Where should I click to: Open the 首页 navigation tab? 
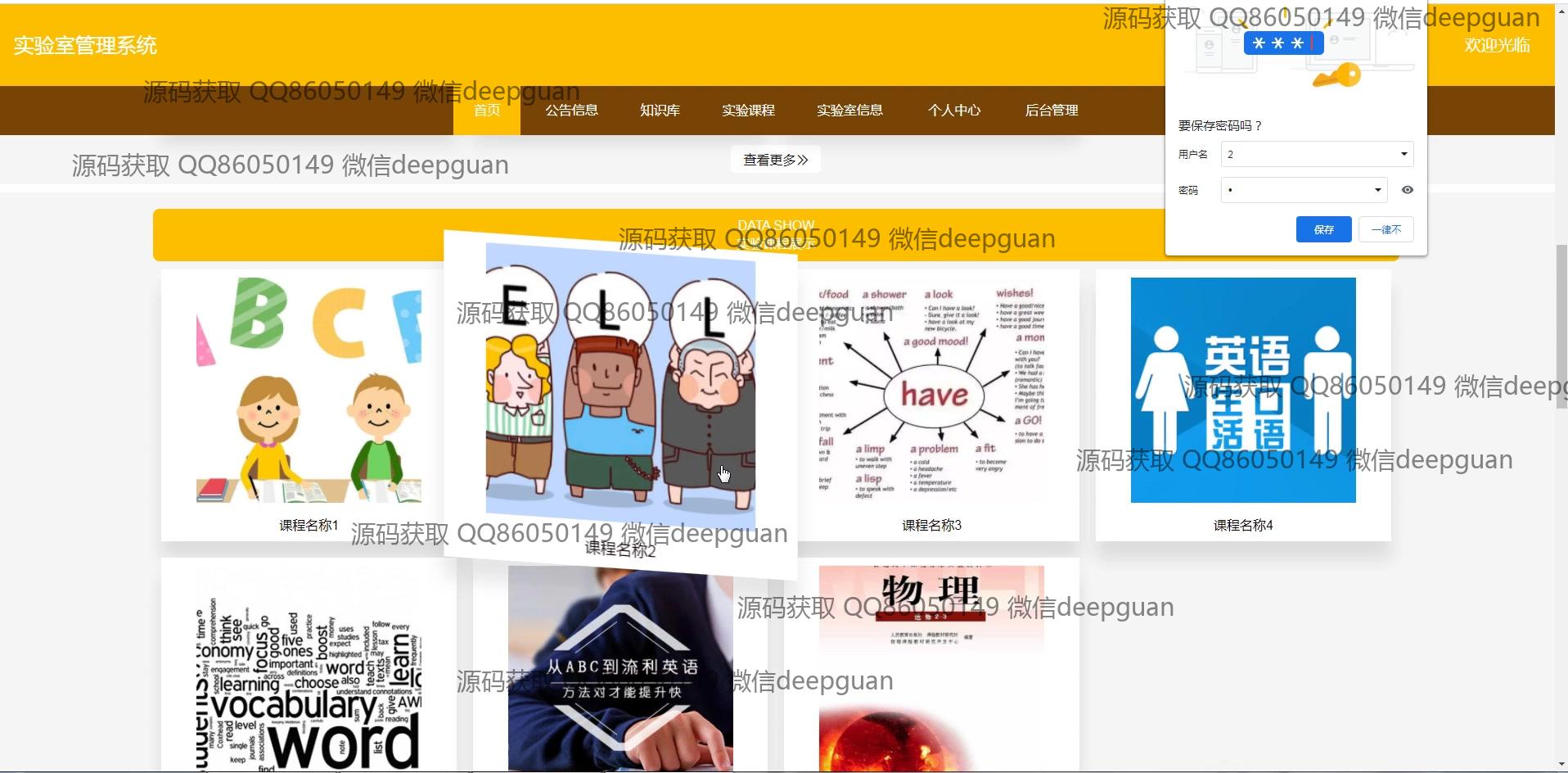[x=487, y=110]
